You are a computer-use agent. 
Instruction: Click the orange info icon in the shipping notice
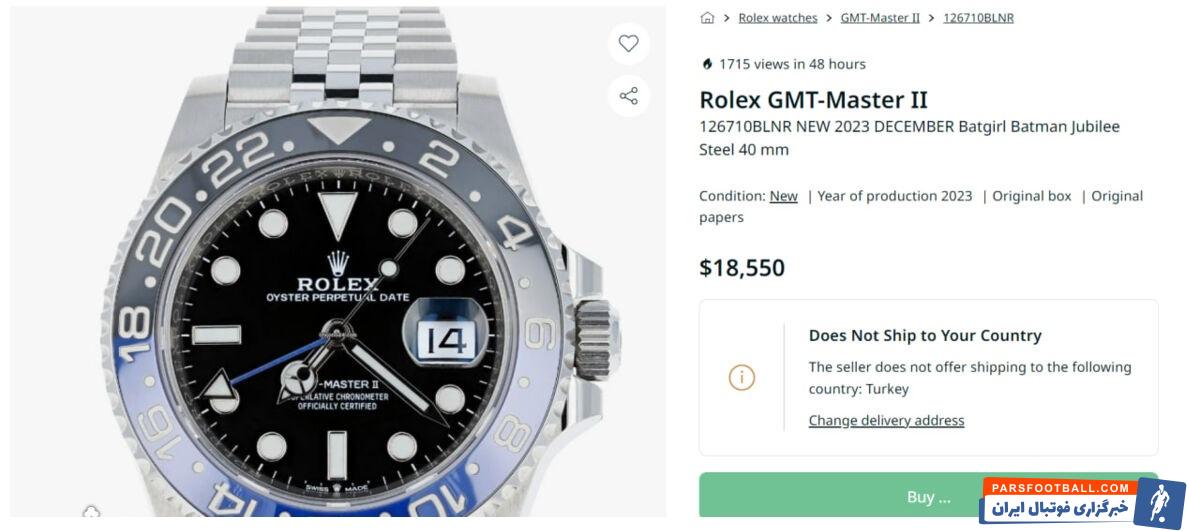[742, 378]
